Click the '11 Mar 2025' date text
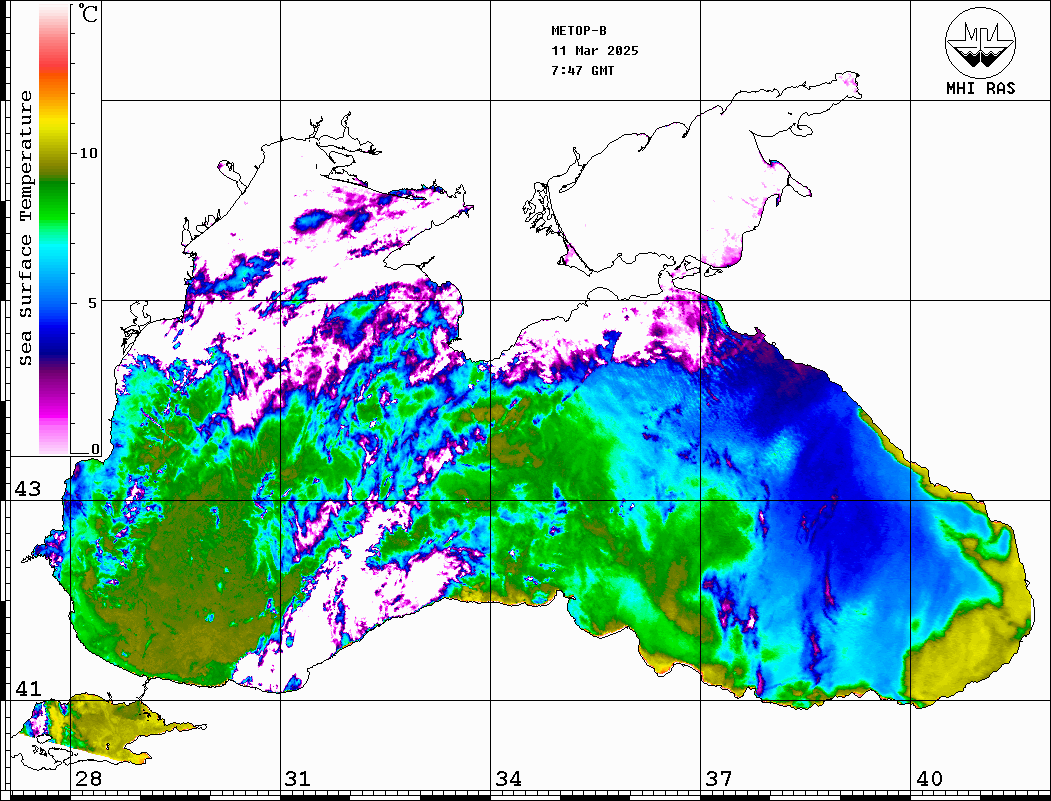This screenshot has height=801, width=1051. click(x=595, y=51)
